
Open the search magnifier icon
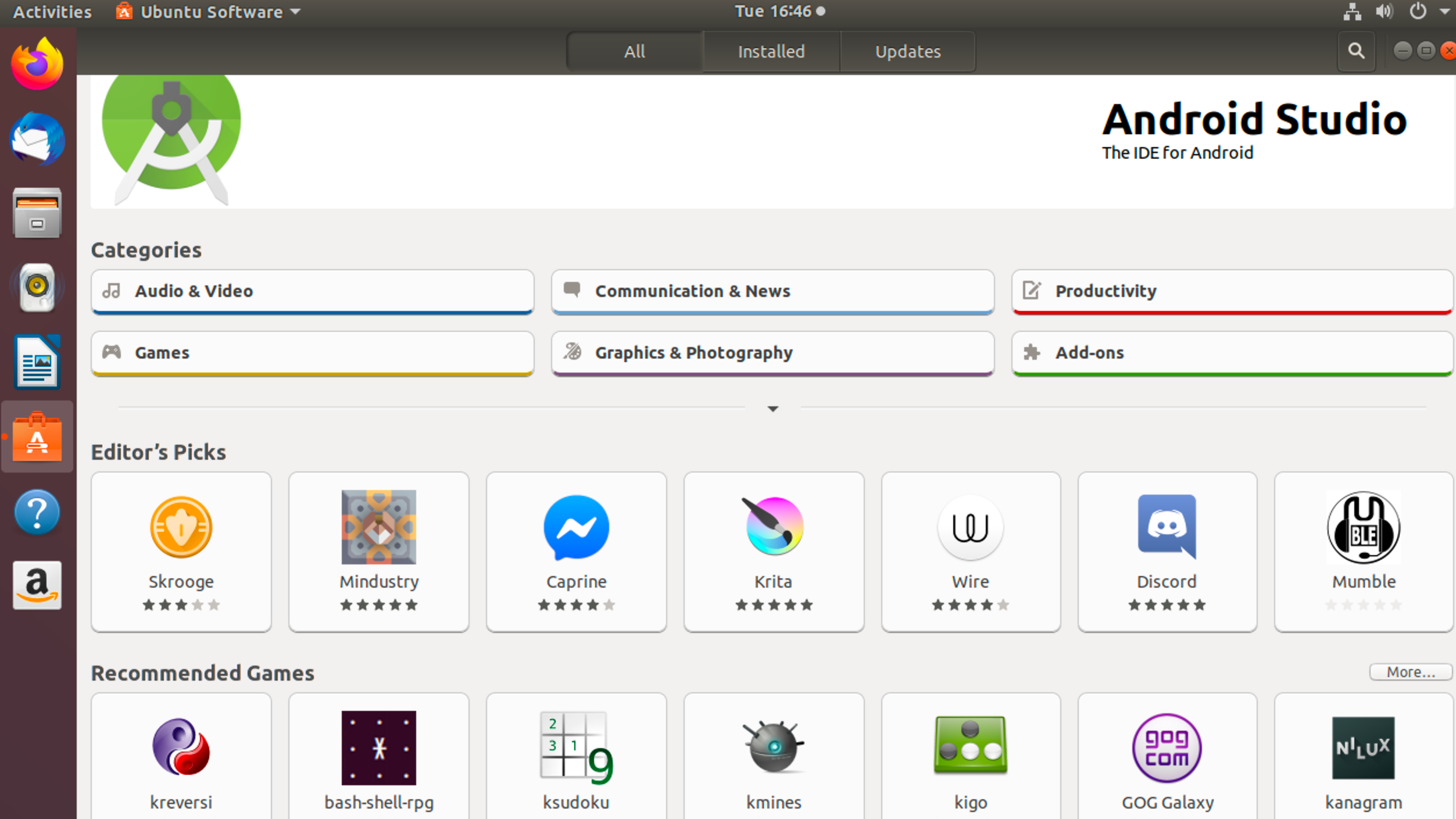click(1356, 51)
